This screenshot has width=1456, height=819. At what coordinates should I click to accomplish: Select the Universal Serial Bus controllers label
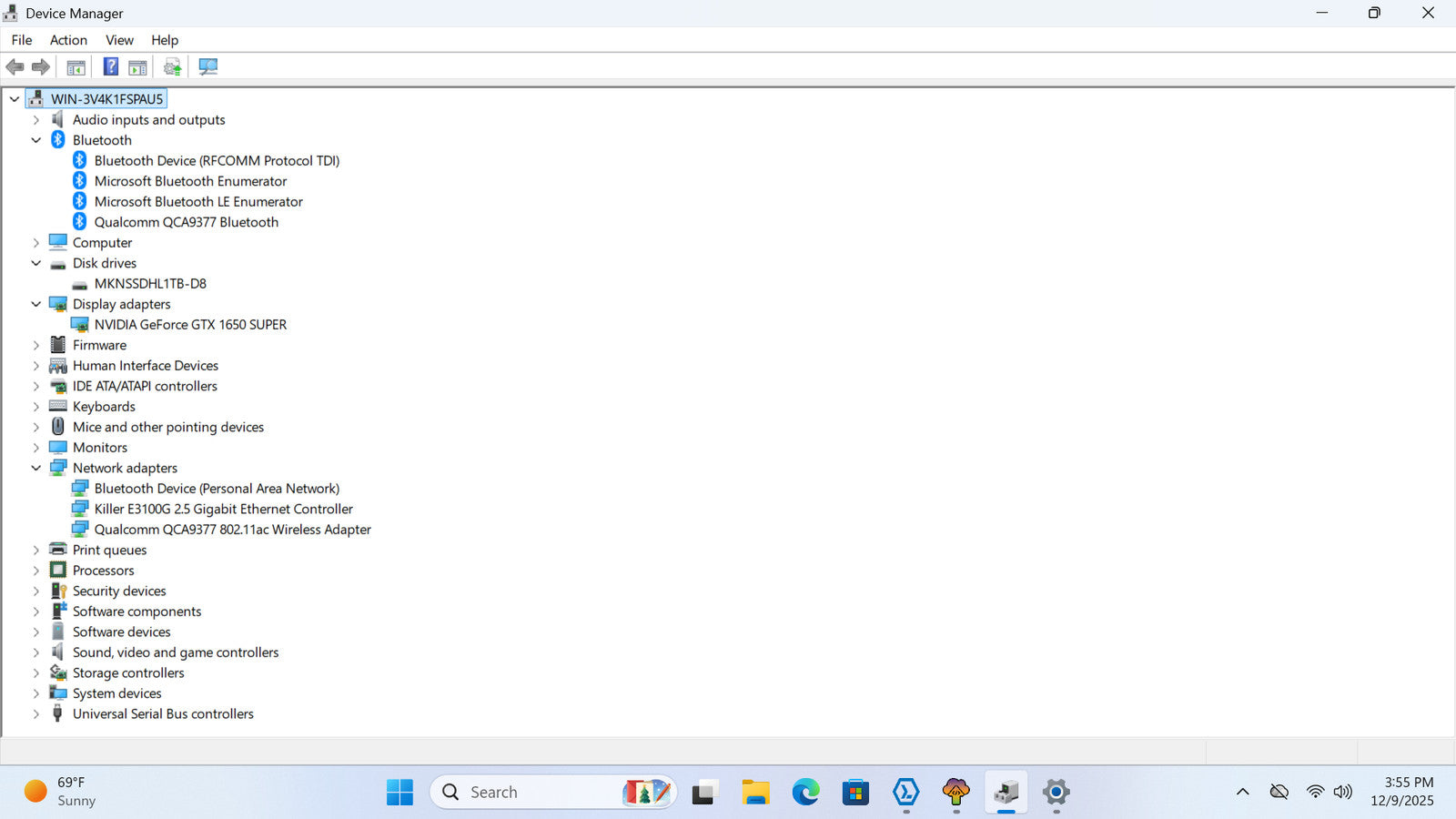click(x=163, y=713)
